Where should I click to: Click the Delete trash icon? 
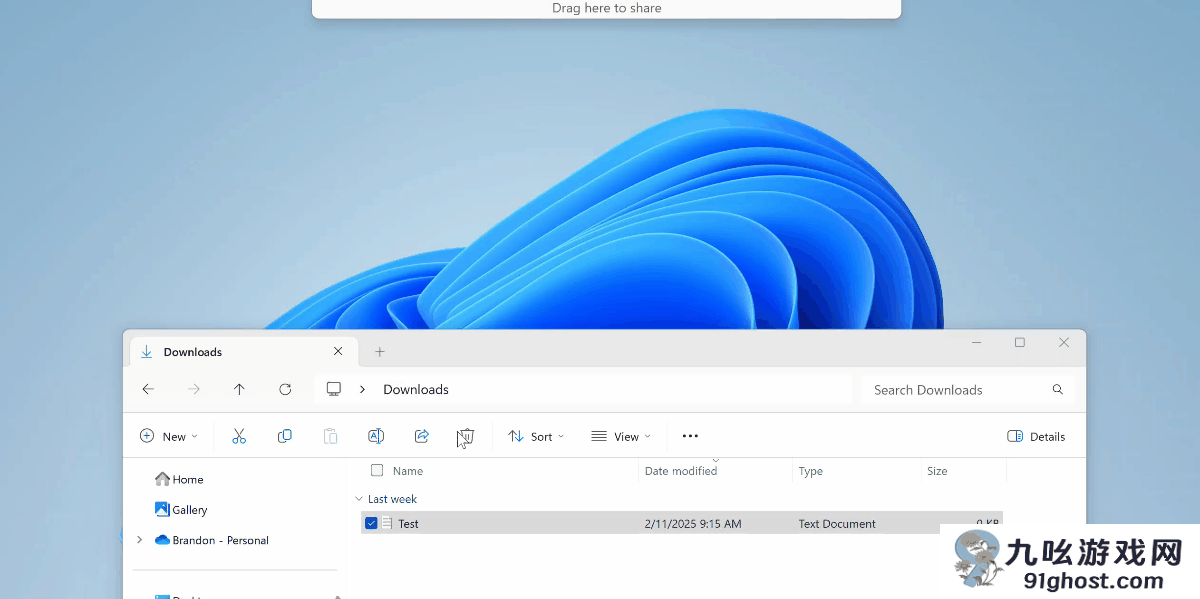tap(466, 436)
